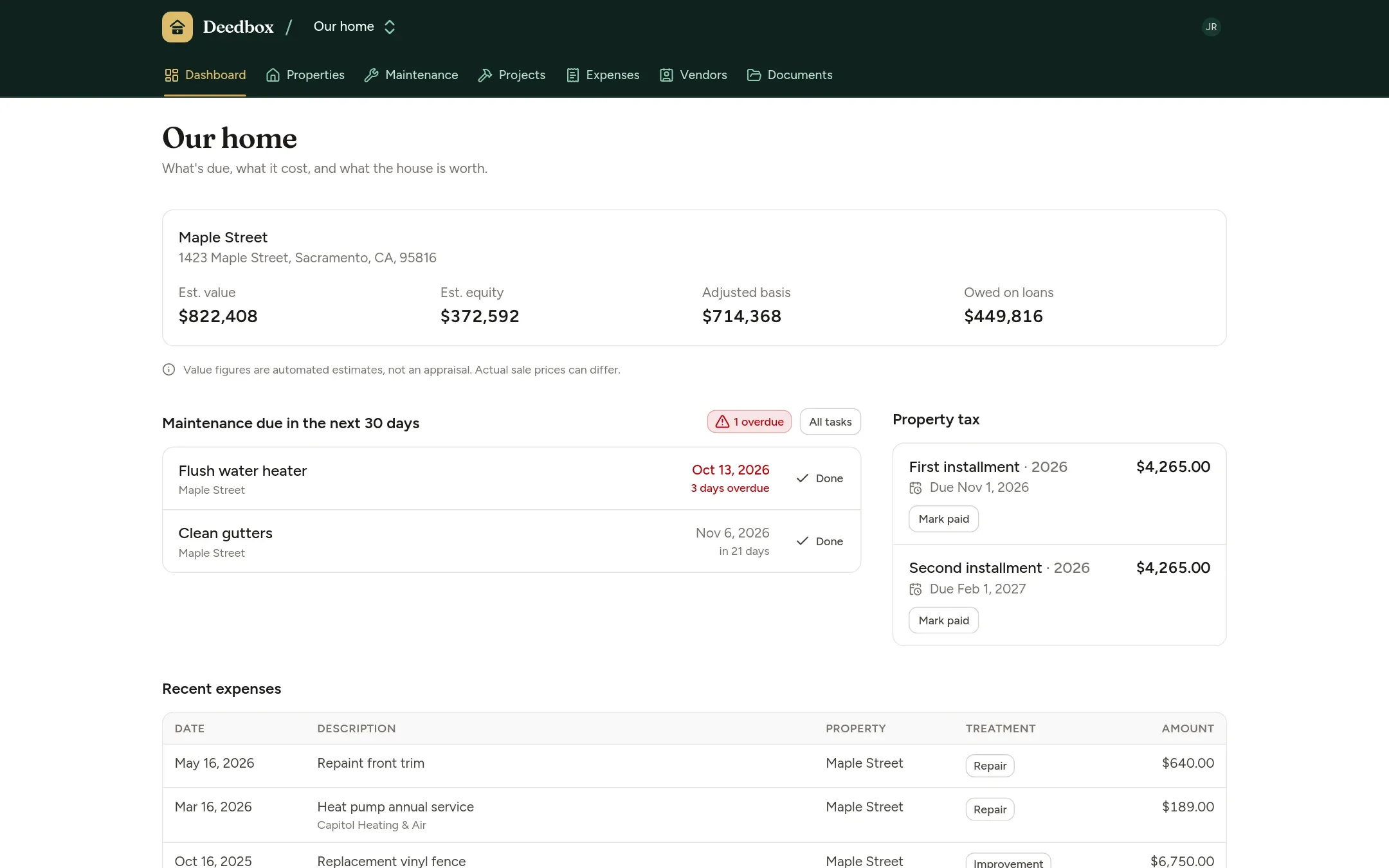Click the Maple Street property card title
The image size is (1389, 868).
tap(223, 237)
